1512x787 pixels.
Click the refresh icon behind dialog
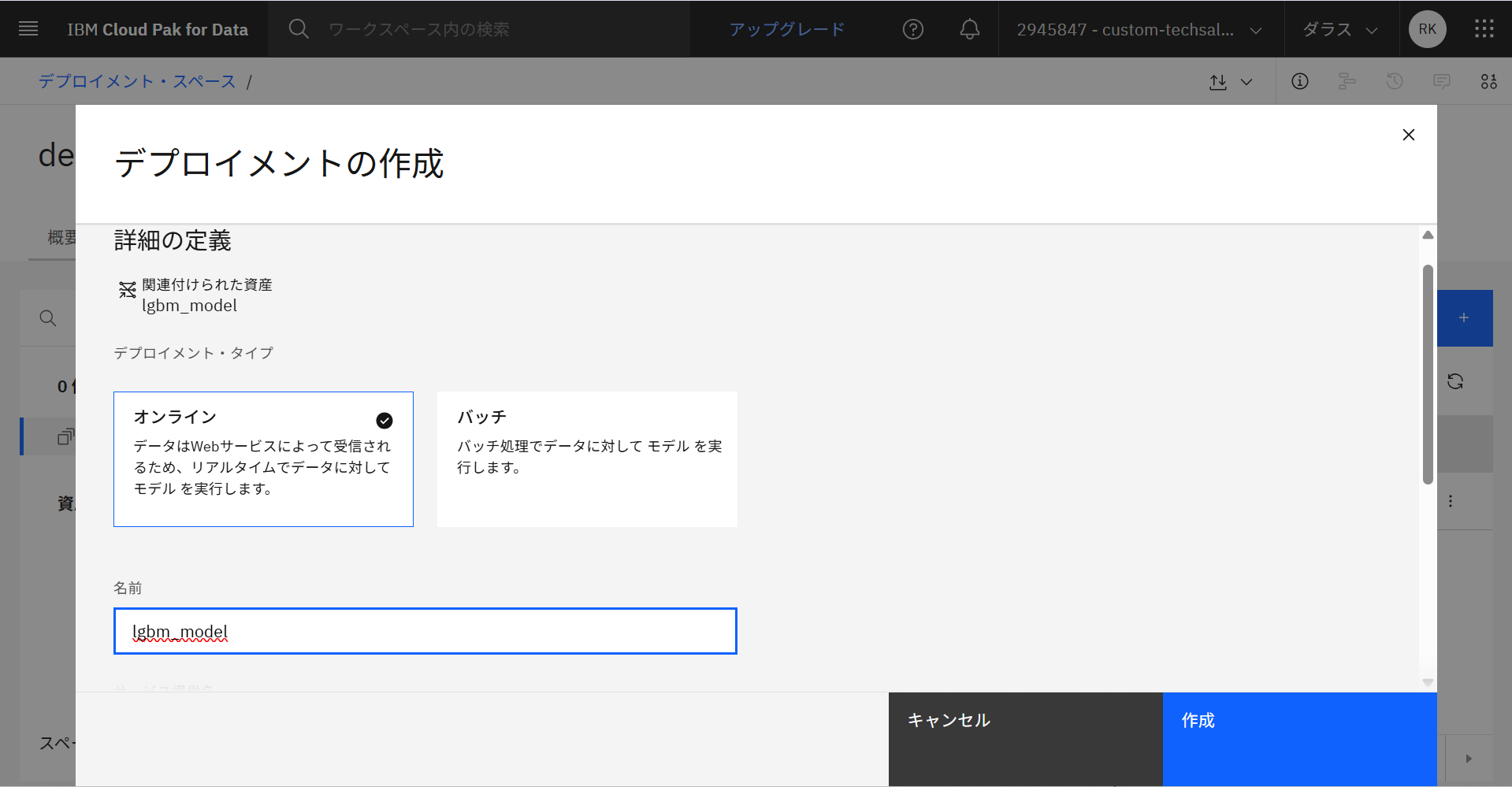tap(1455, 381)
